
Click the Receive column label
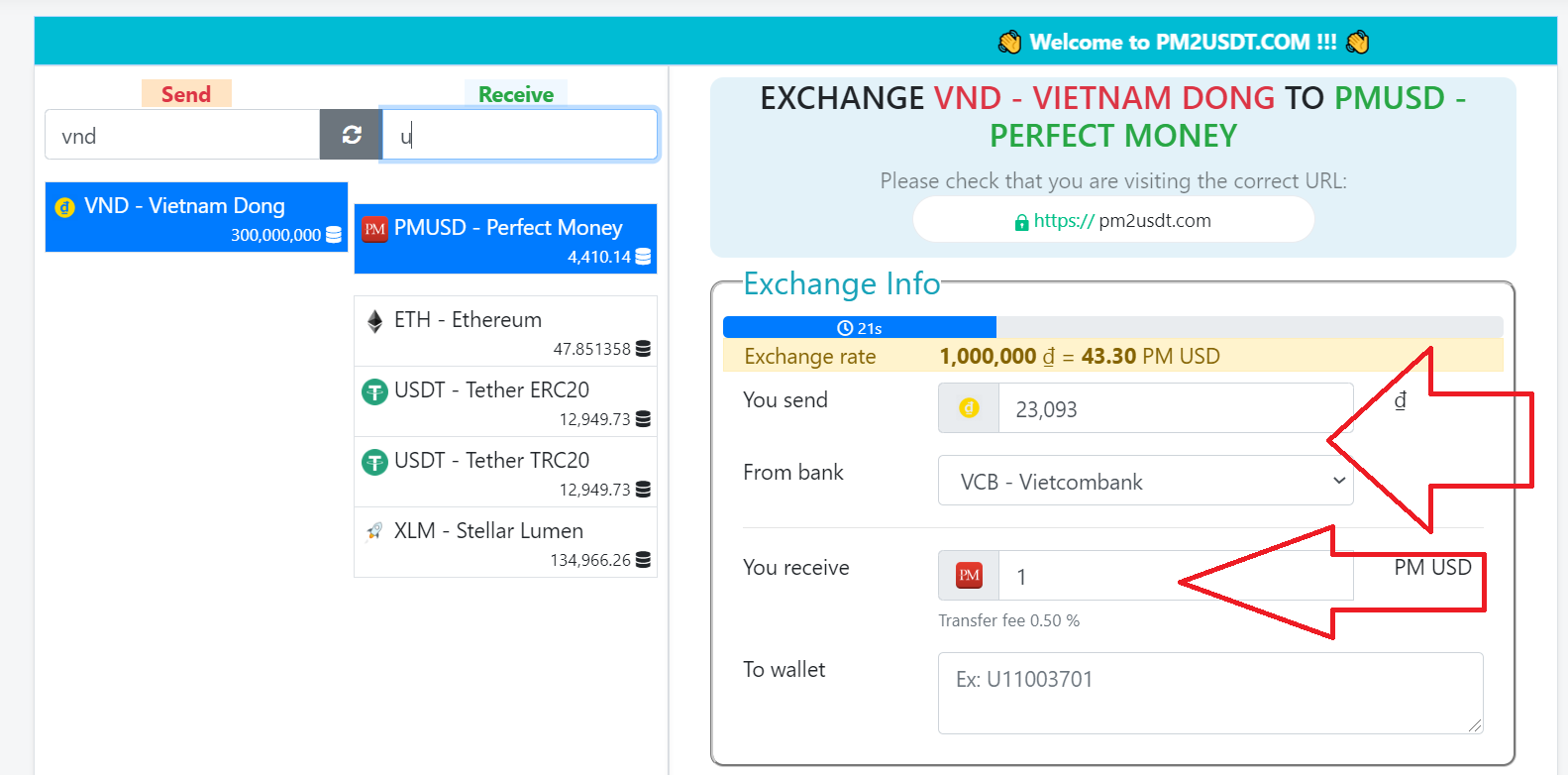(516, 94)
